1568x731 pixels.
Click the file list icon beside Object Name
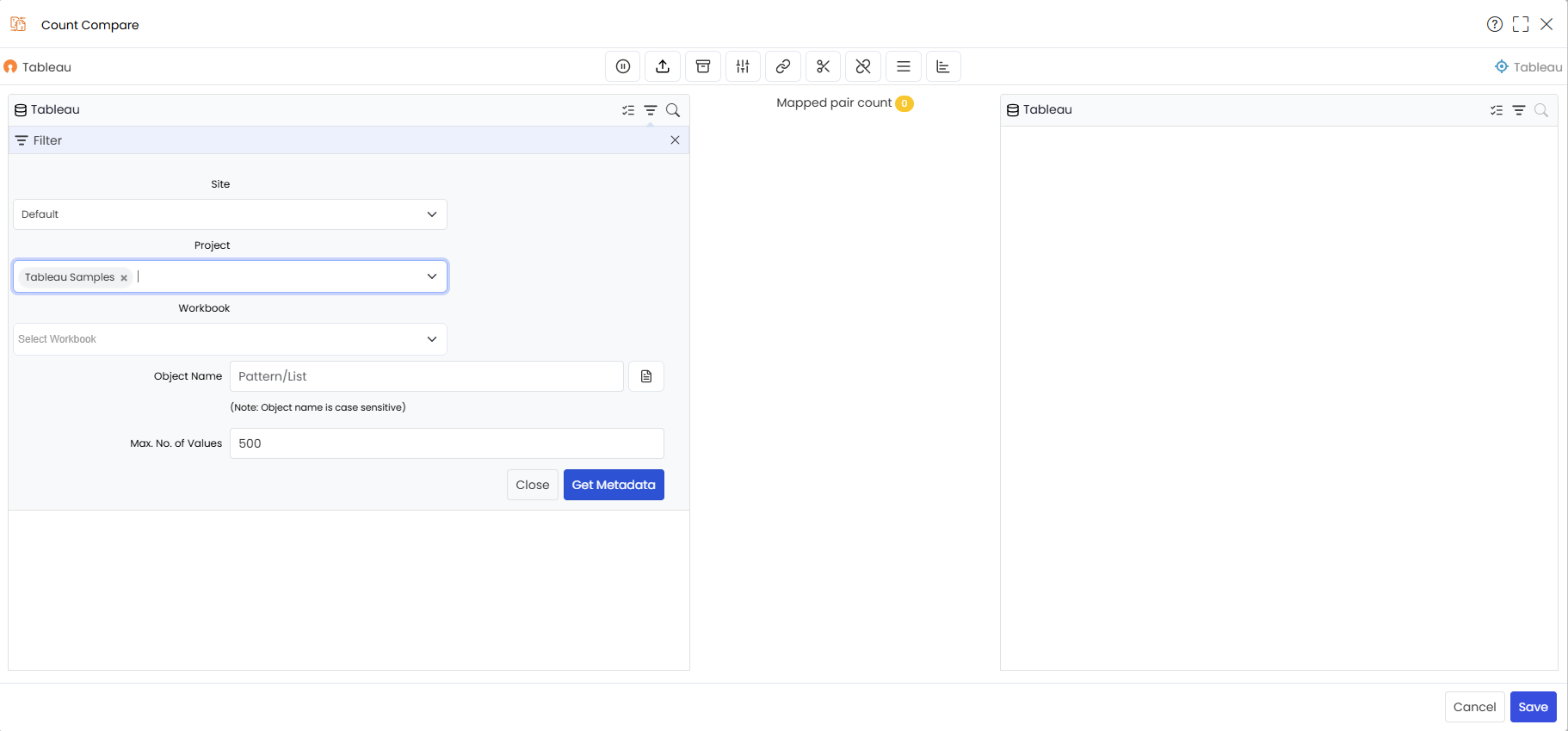click(x=646, y=376)
